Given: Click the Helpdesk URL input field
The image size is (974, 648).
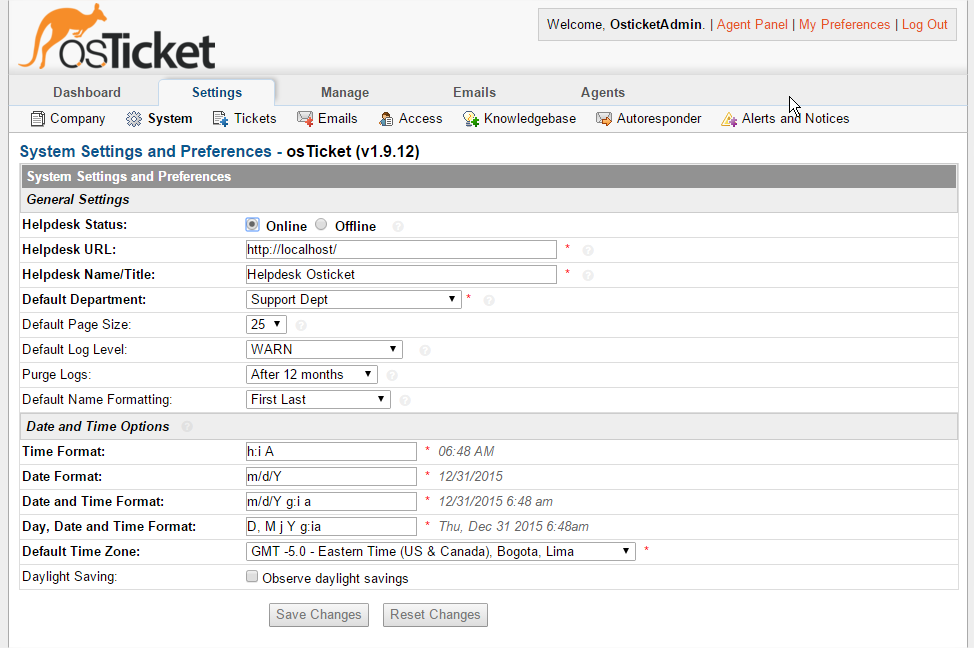Looking at the screenshot, I should point(401,249).
